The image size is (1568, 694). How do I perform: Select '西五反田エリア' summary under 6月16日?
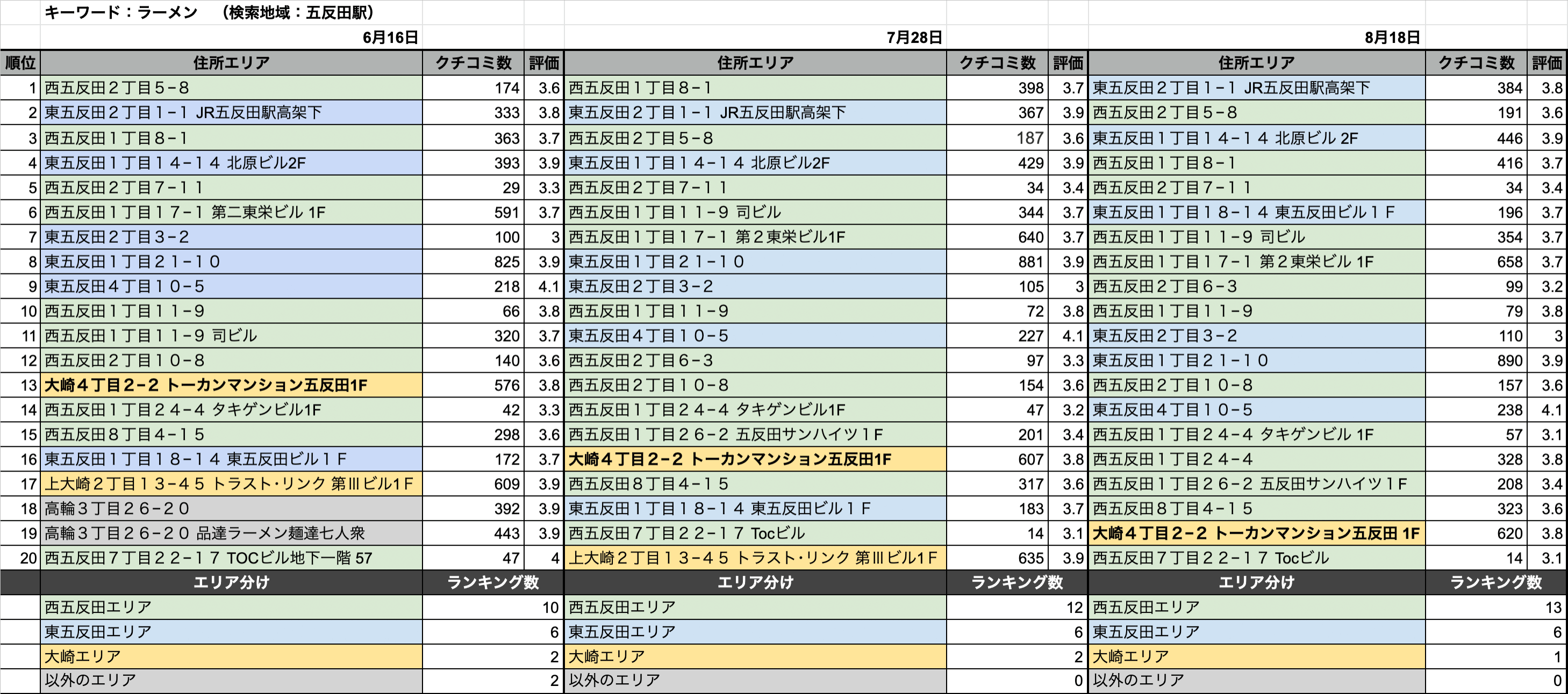[231, 608]
